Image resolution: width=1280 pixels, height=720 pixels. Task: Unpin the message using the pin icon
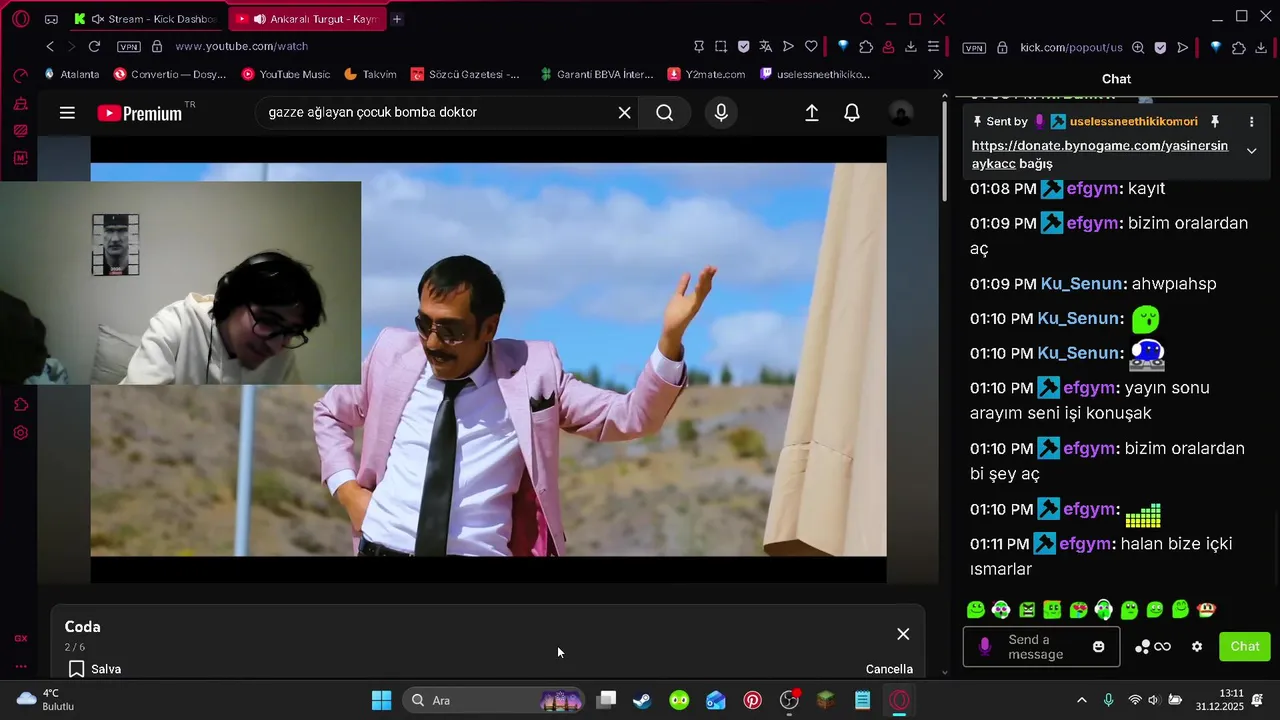1215,121
